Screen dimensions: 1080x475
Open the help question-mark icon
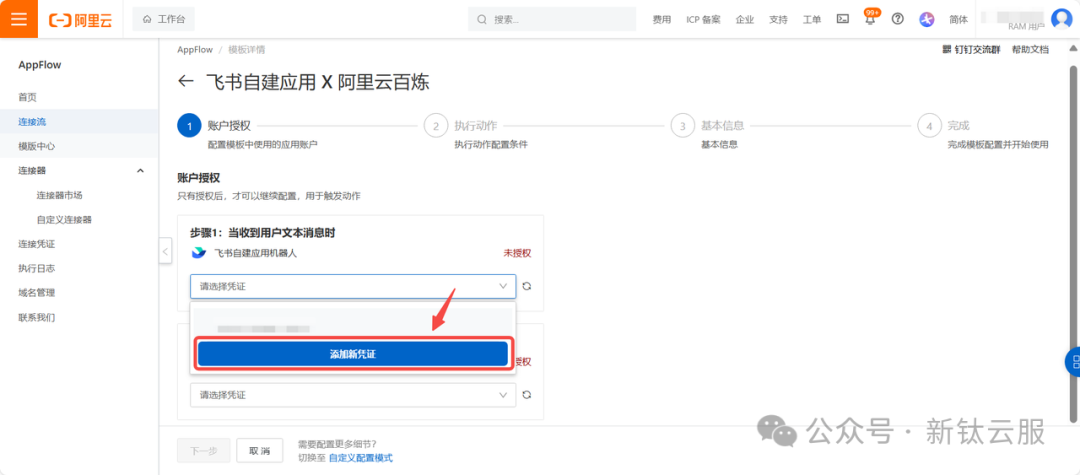coord(897,19)
